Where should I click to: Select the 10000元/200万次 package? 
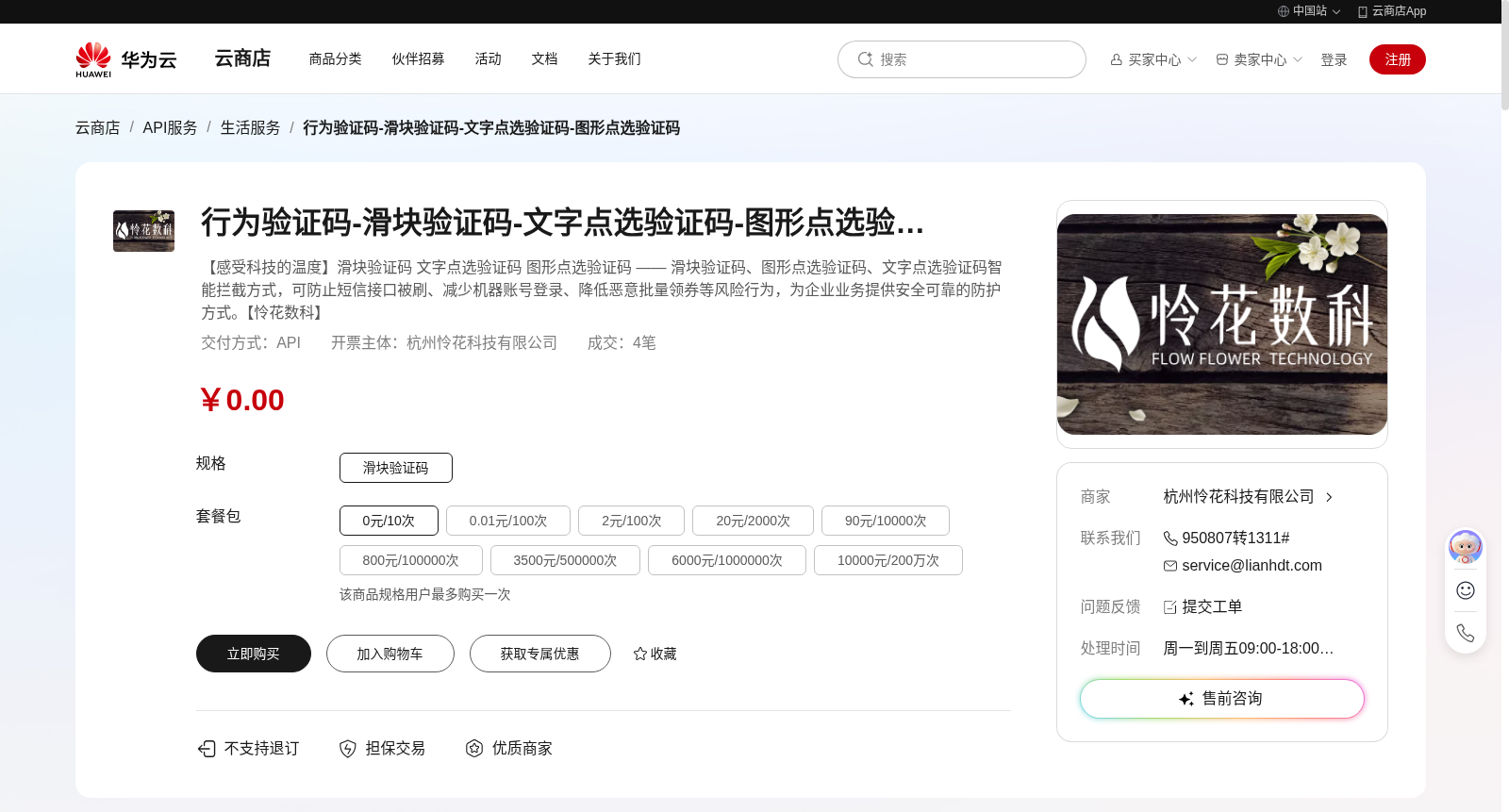888,560
